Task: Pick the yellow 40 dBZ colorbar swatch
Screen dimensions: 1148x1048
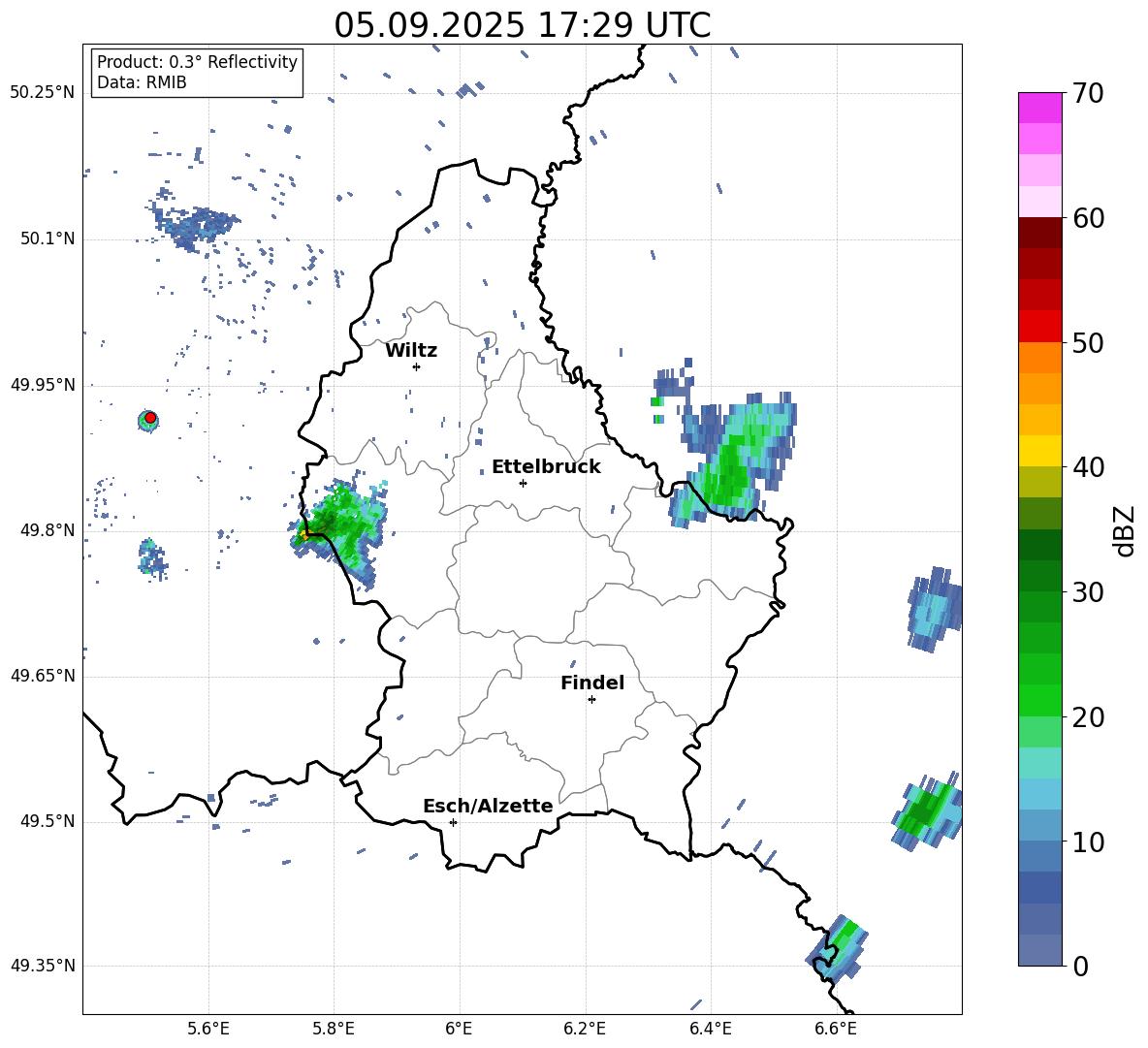Action: point(1039,451)
